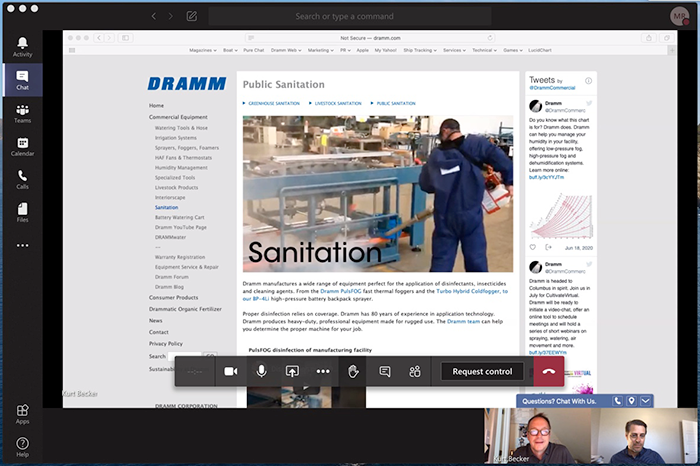Raise your hand in the meeting
Screen dimensions: 700x466
click(353, 371)
